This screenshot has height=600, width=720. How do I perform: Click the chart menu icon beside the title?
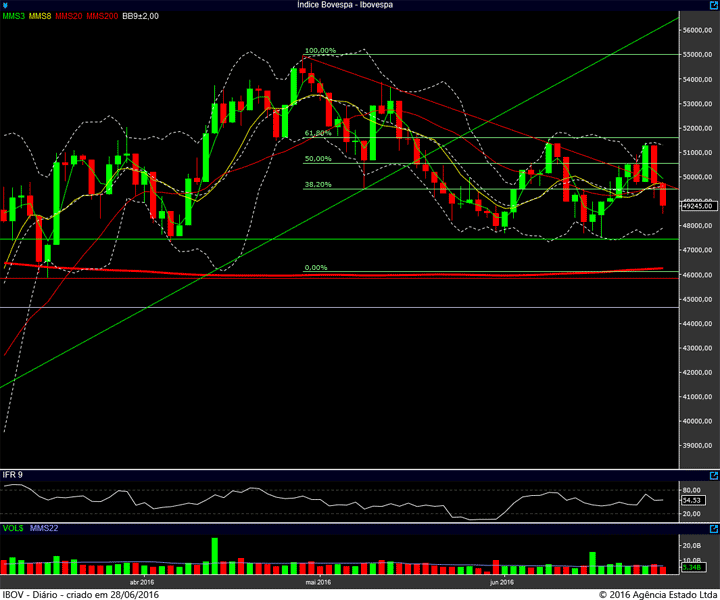click(x=5, y=5)
